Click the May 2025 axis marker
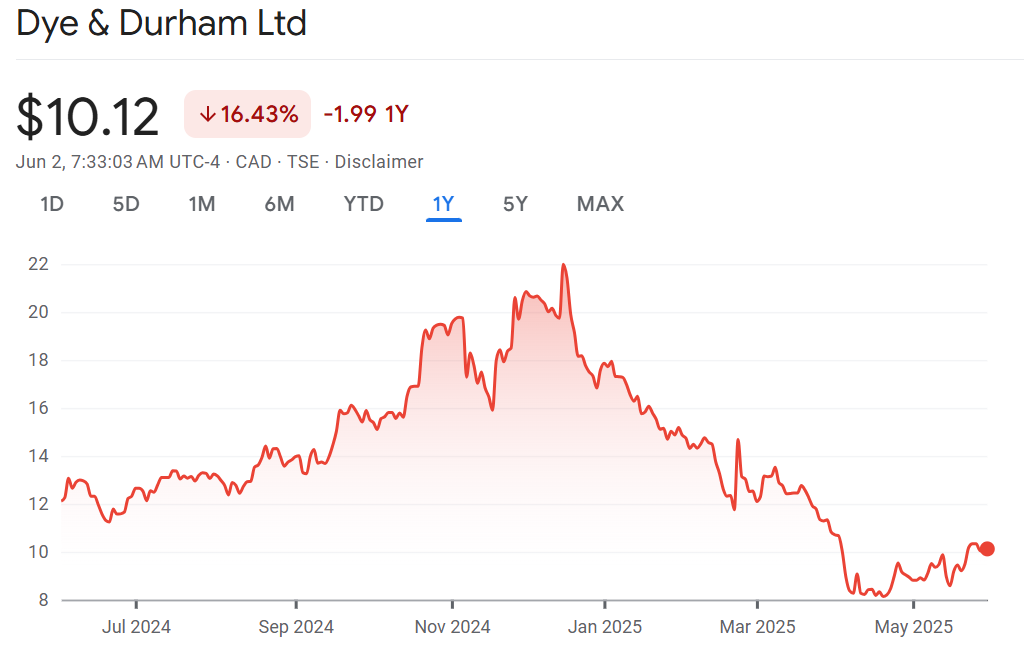Image resolution: width=1024 pixels, height=664 pixels. [x=913, y=627]
